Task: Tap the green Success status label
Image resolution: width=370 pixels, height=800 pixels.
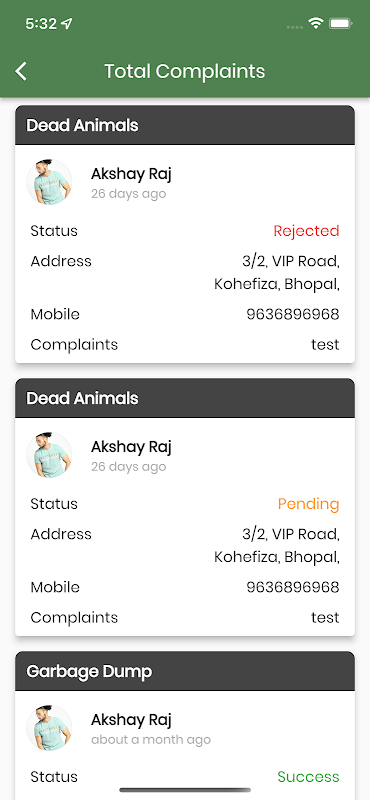Action: click(x=308, y=777)
